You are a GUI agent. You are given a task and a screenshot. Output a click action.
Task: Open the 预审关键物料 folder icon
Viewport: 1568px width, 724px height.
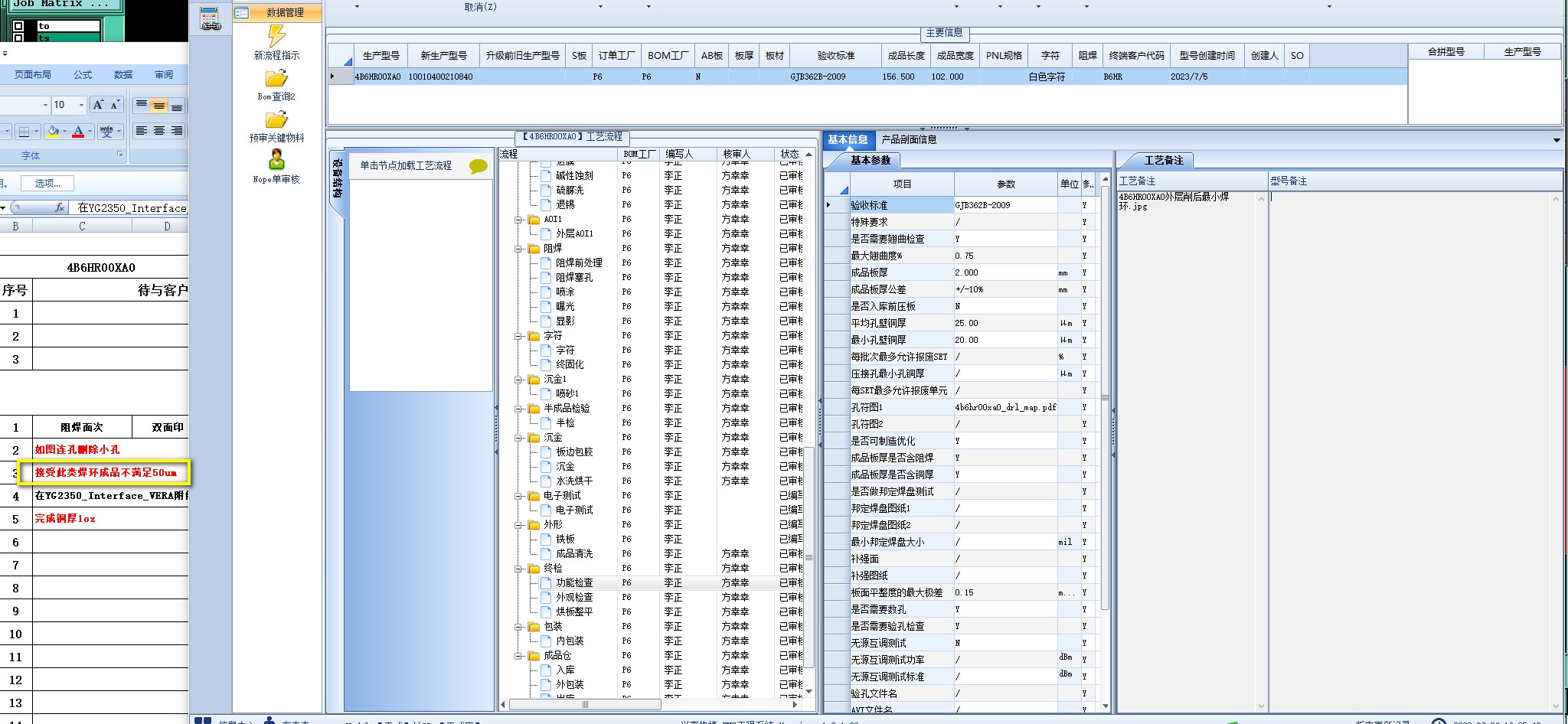click(x=276, y=119)
